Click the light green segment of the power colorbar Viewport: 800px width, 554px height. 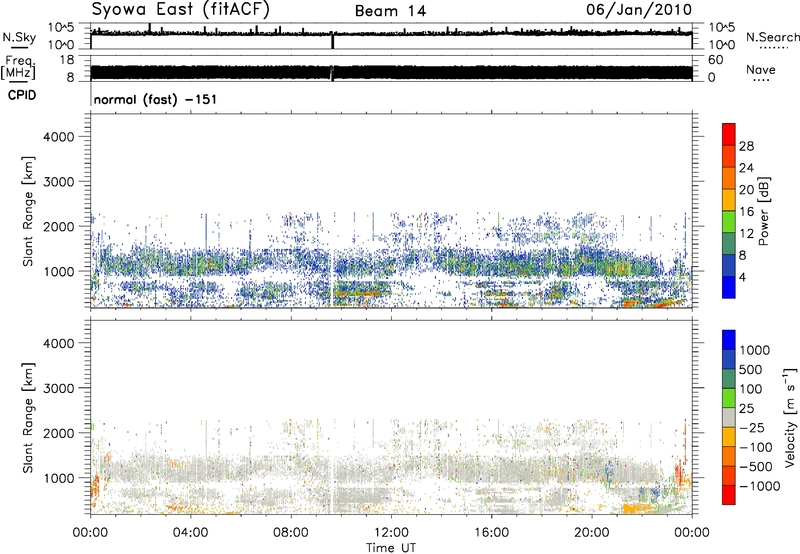[729, 222]
